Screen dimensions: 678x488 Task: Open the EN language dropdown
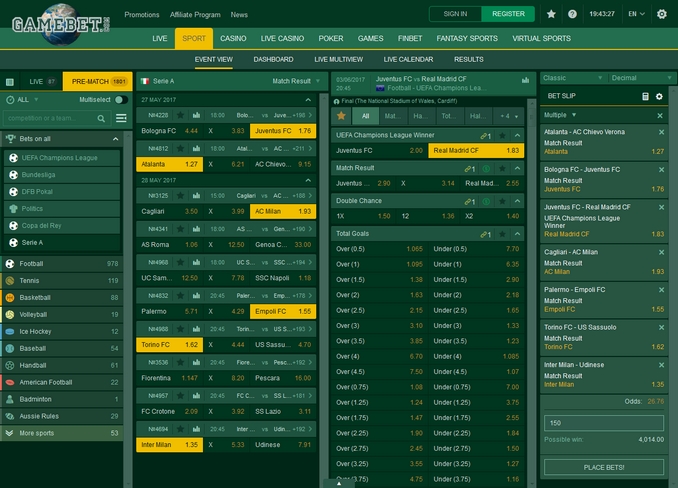636,14
